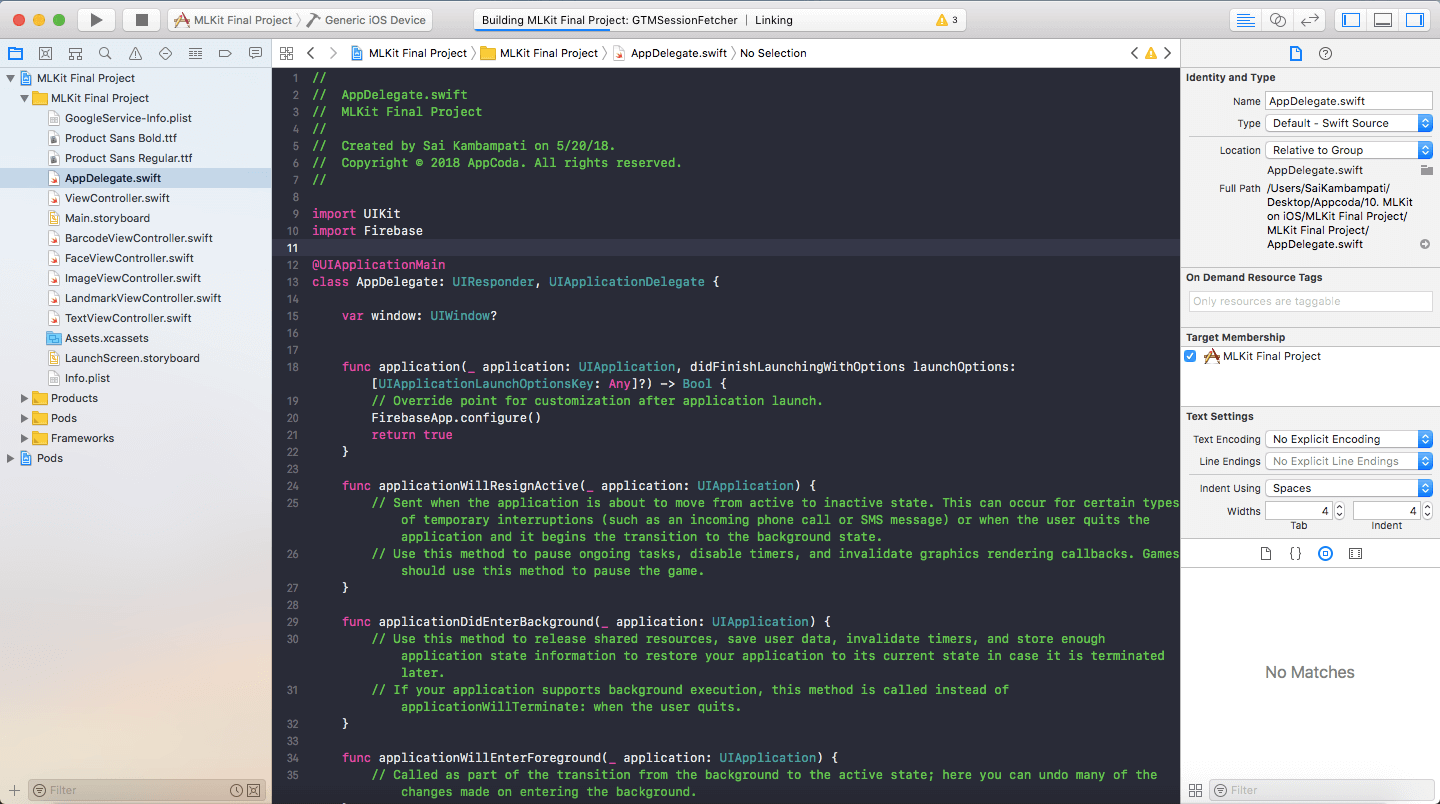Open the Indent Using Spaces dropdown
This screenshot has height=804, width=1440.
pyautogui.click(x=1349, y=488)
